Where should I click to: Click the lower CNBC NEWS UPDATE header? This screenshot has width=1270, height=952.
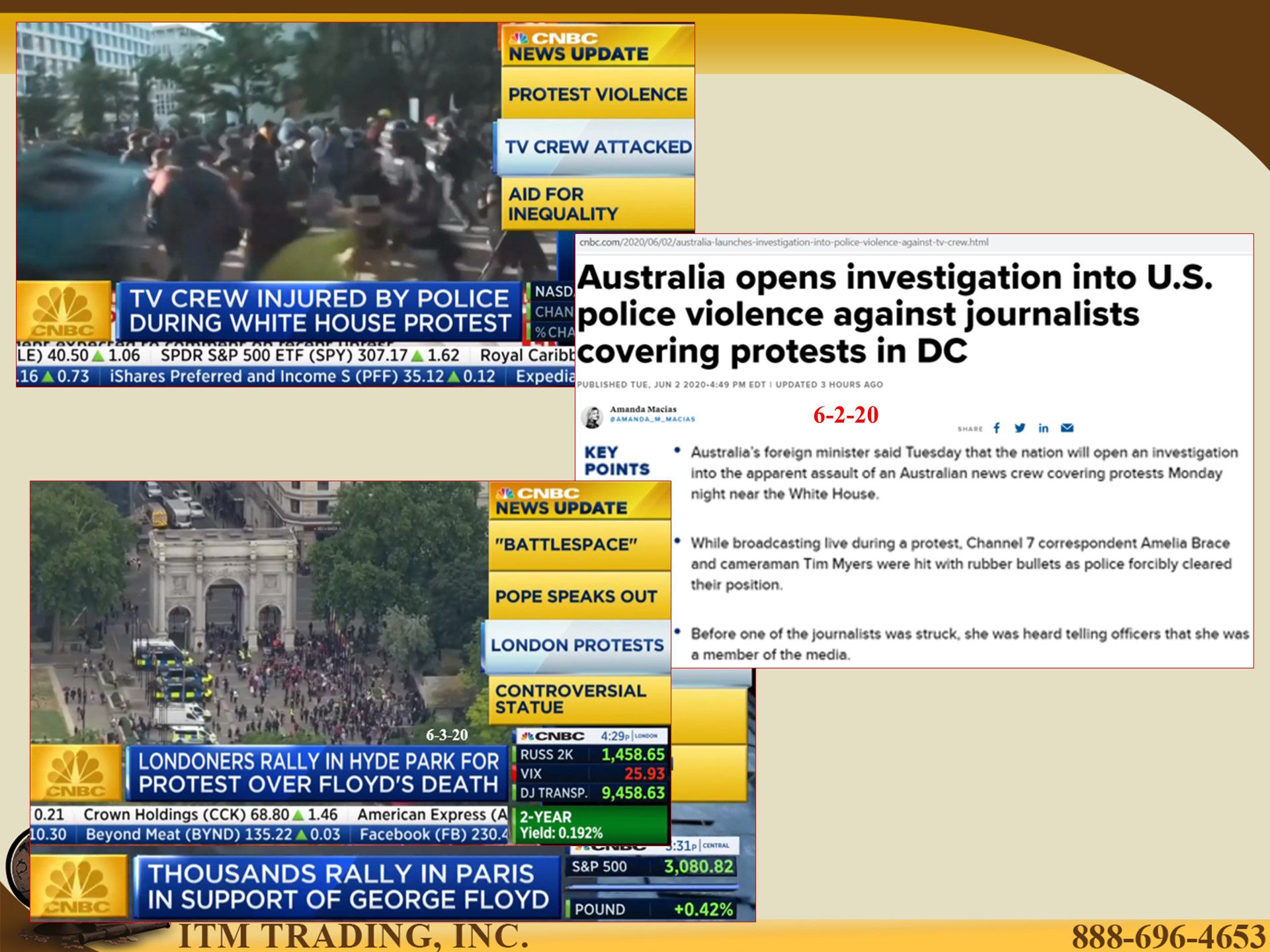click(x=579, y=501)
